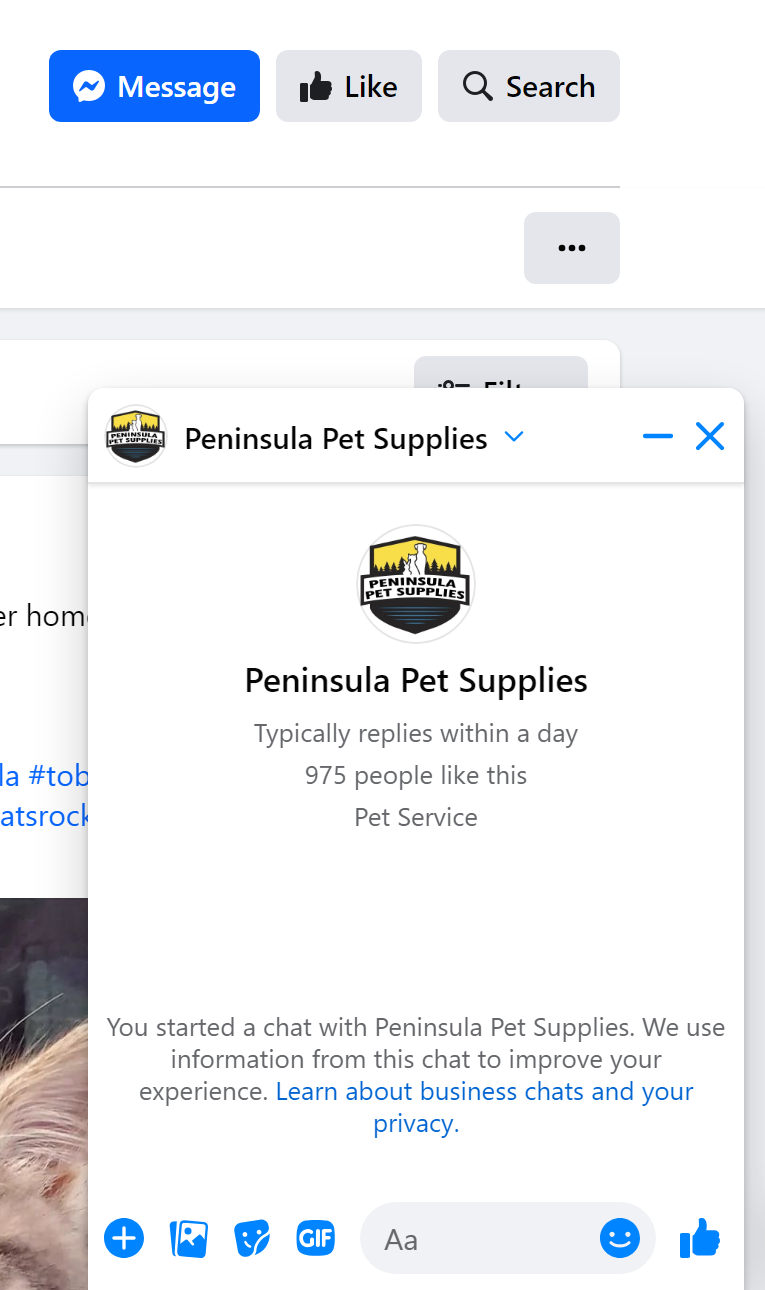Open the GIF picker
The image size is (765, 1290).
coord(315,1238)
